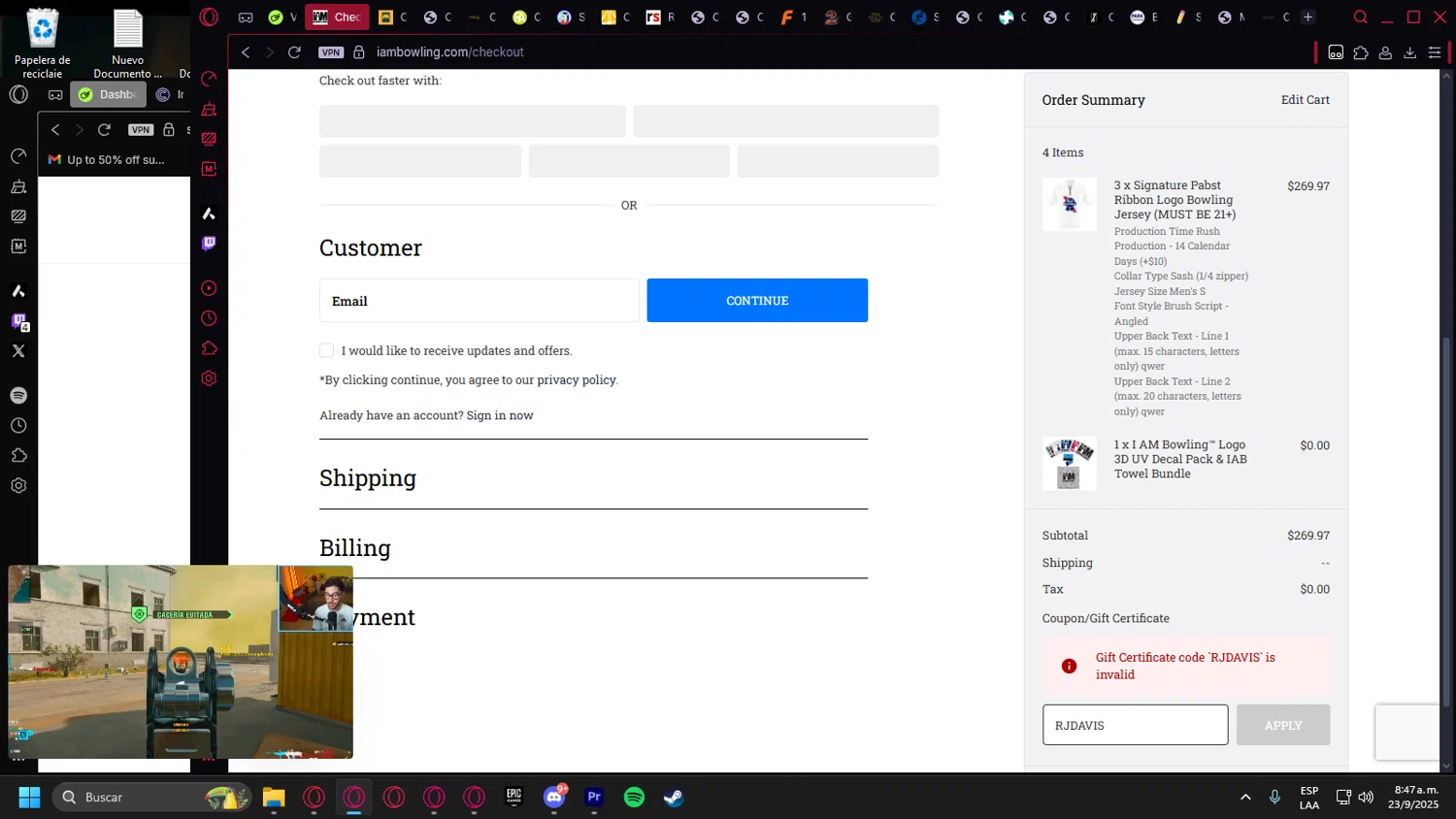Open the Easy Setup sliders icon

coord(1435,52)
